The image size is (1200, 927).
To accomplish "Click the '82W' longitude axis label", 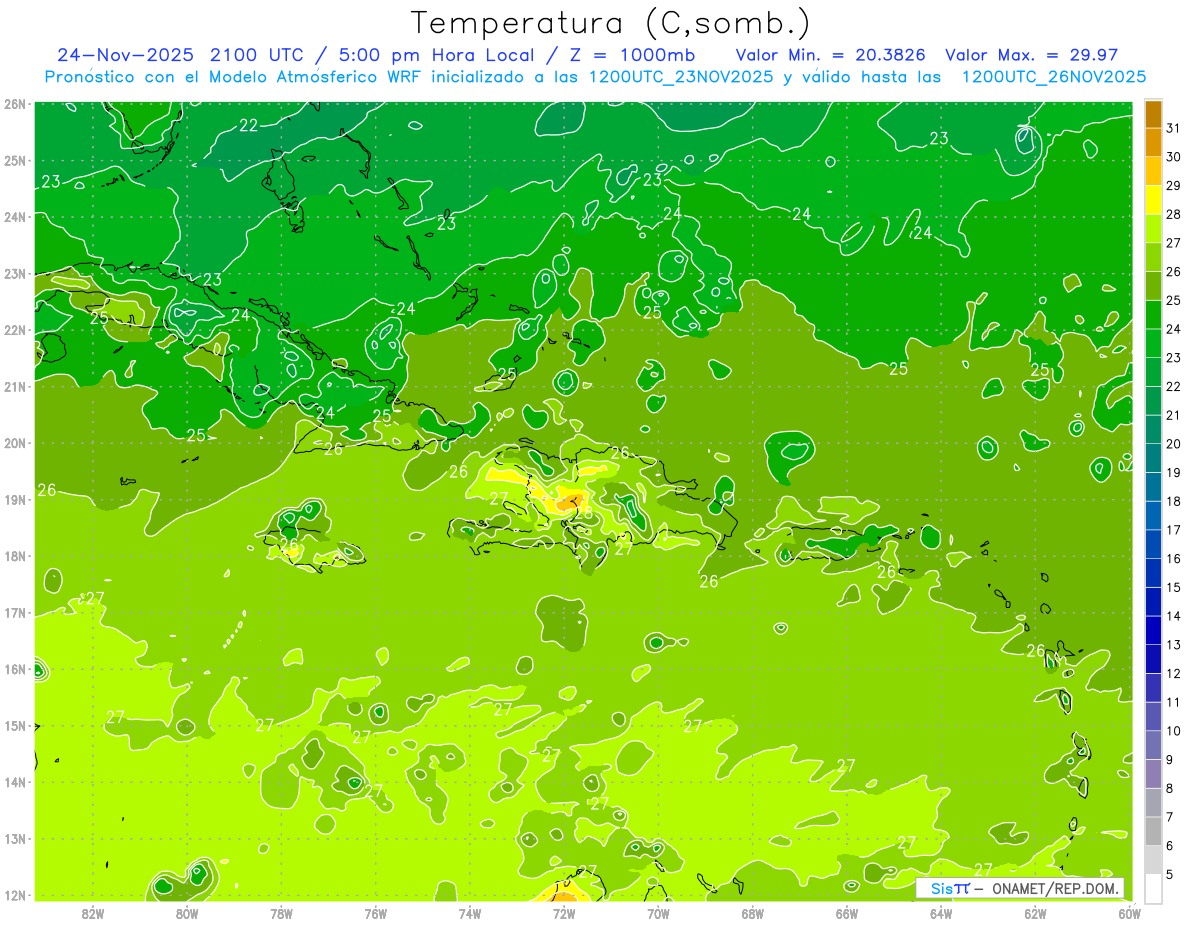I will click(x=92, y=912).
